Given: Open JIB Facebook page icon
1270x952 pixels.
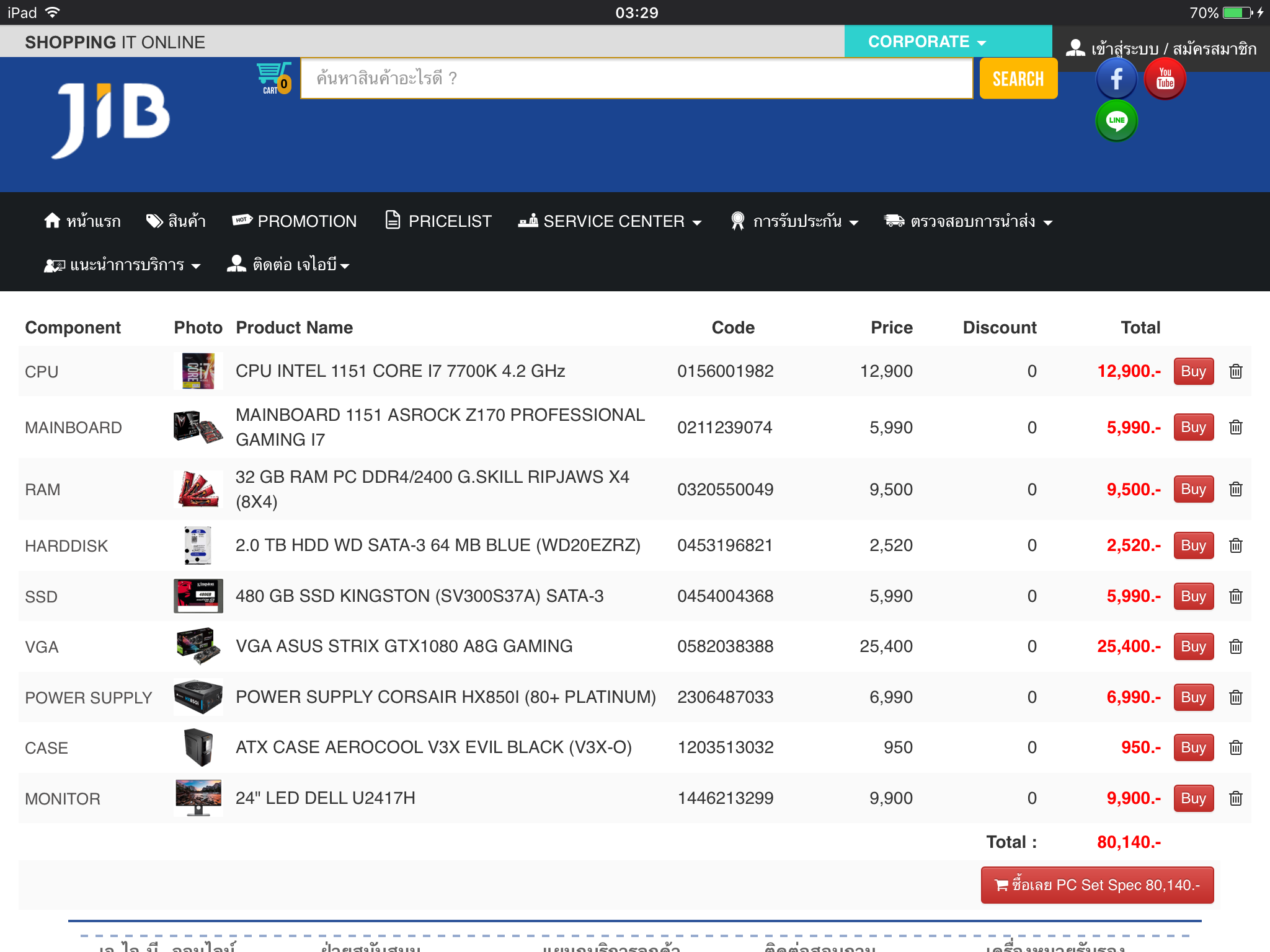Looking at the screenshot, I should click(1117, 79).
